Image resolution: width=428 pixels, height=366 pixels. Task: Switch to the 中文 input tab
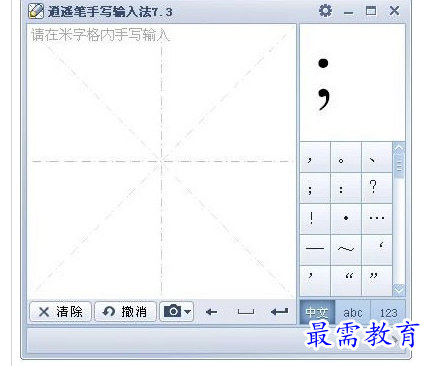coord(317,312)
